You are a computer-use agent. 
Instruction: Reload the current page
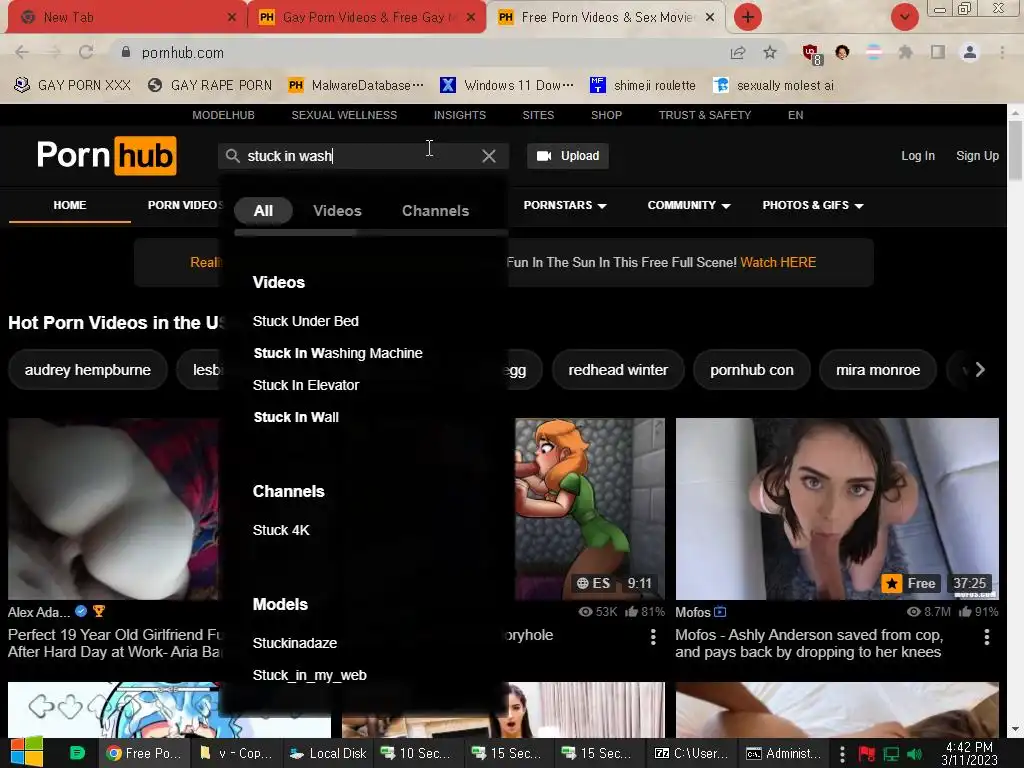click(x=86, y=52)
